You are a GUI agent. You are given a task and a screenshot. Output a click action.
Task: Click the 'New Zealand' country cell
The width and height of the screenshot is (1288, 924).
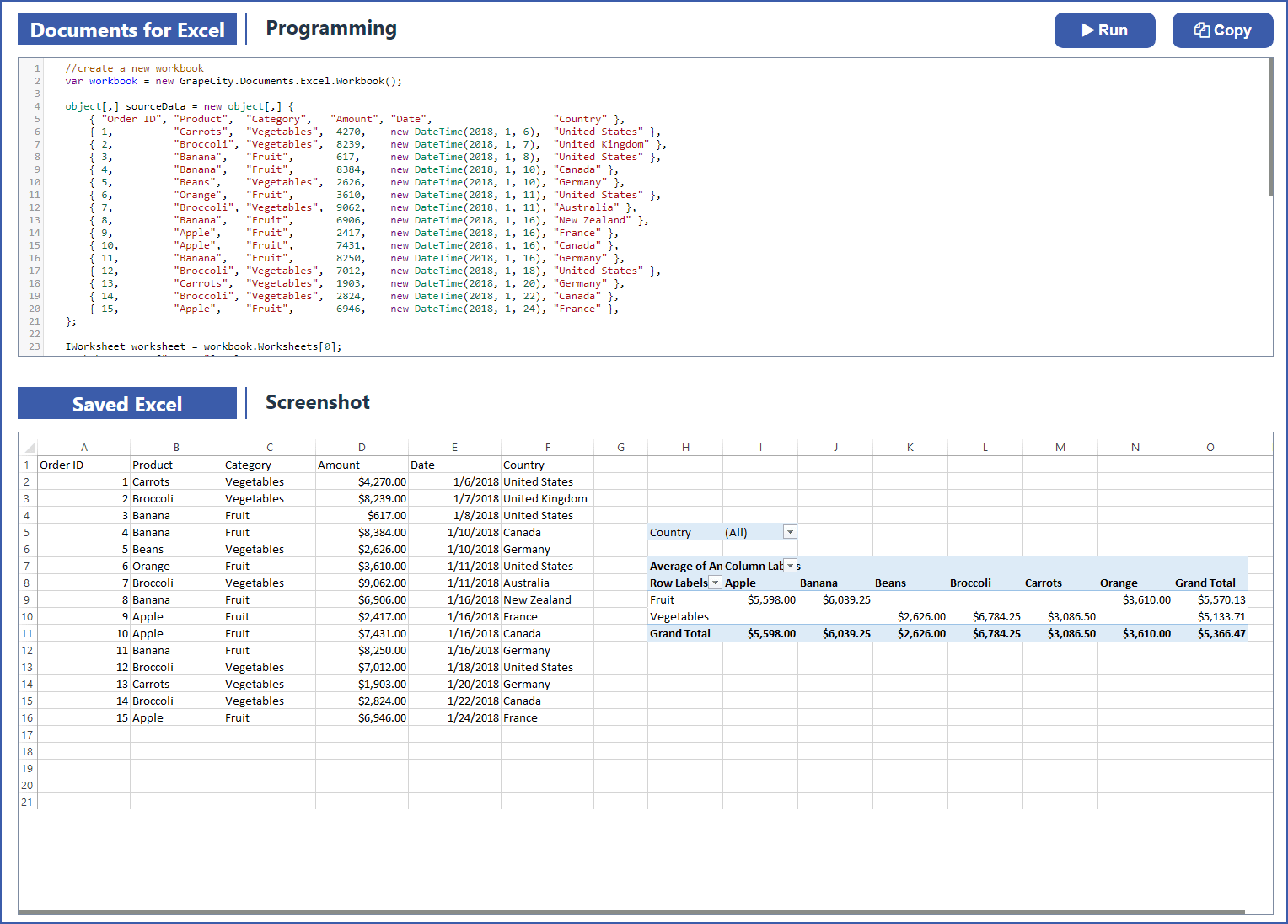547,599
